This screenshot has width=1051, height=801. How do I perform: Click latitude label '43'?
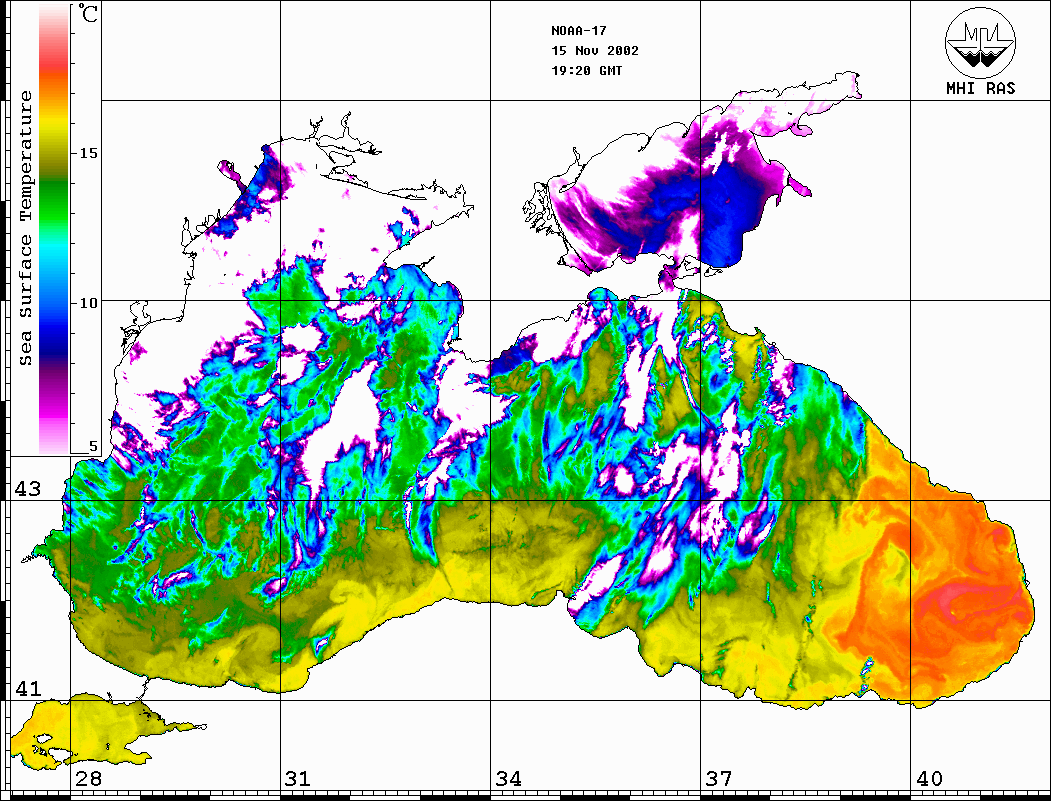click(28, 489)
